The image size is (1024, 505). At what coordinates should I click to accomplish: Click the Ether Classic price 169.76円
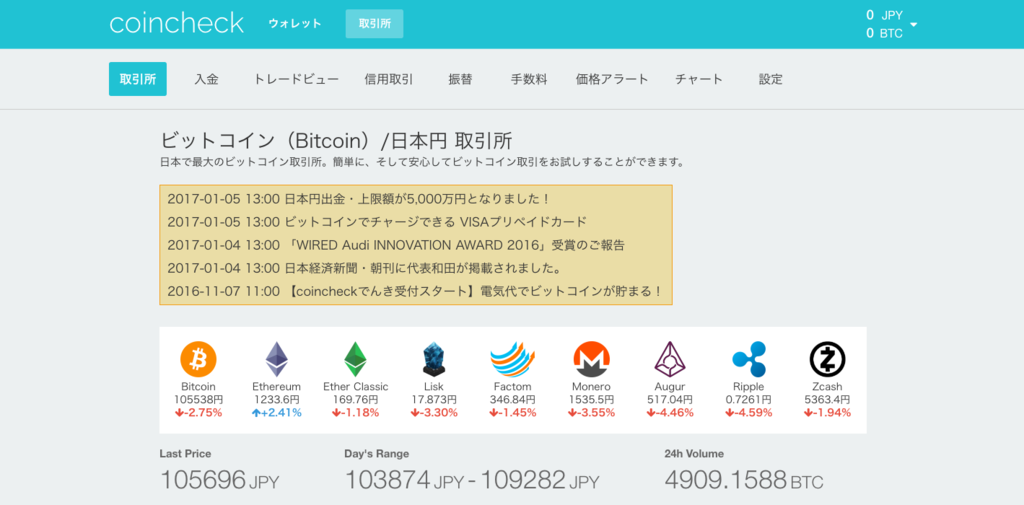pos(355,399)
